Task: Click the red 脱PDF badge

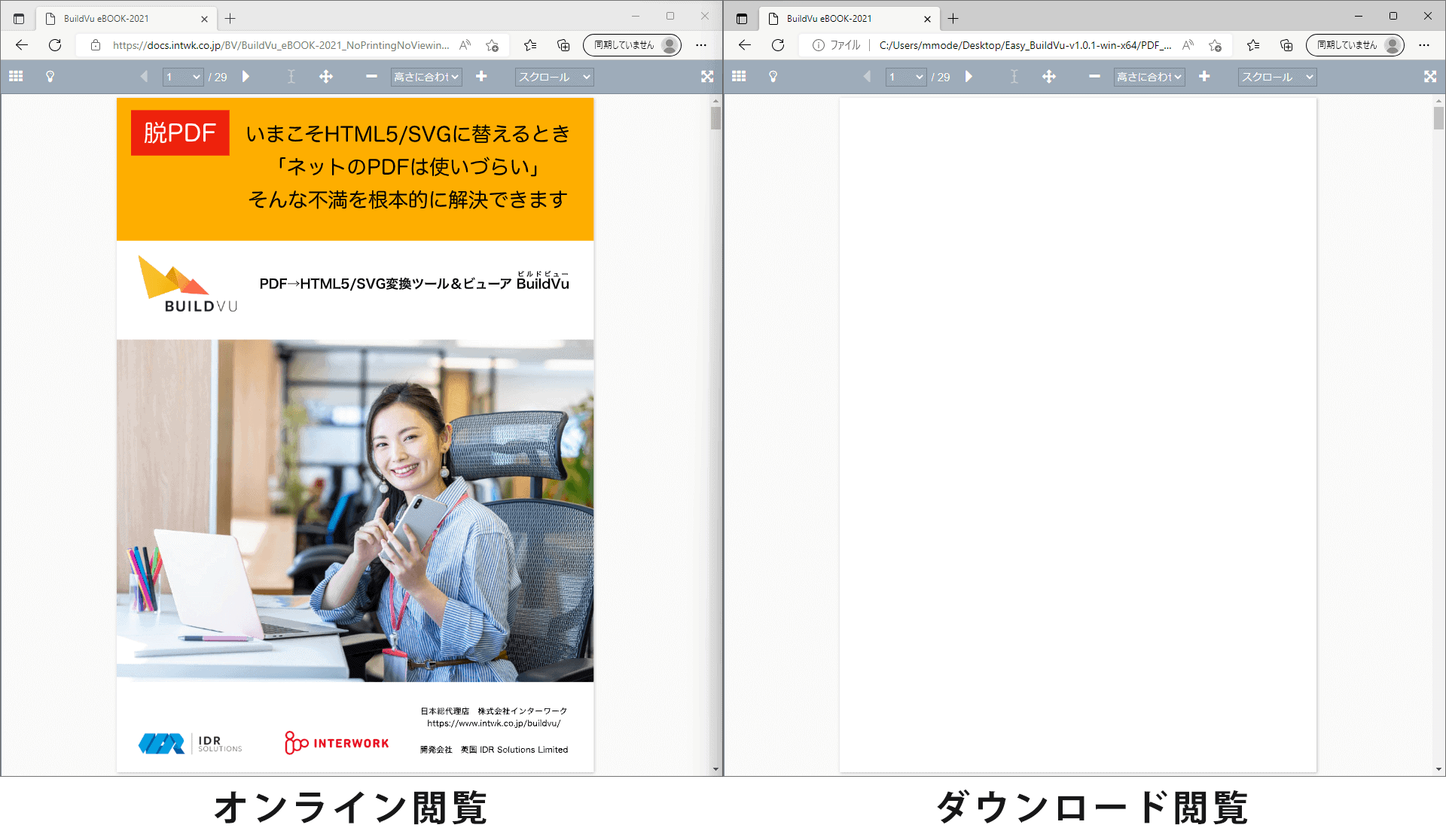Action: pos(180,132)
